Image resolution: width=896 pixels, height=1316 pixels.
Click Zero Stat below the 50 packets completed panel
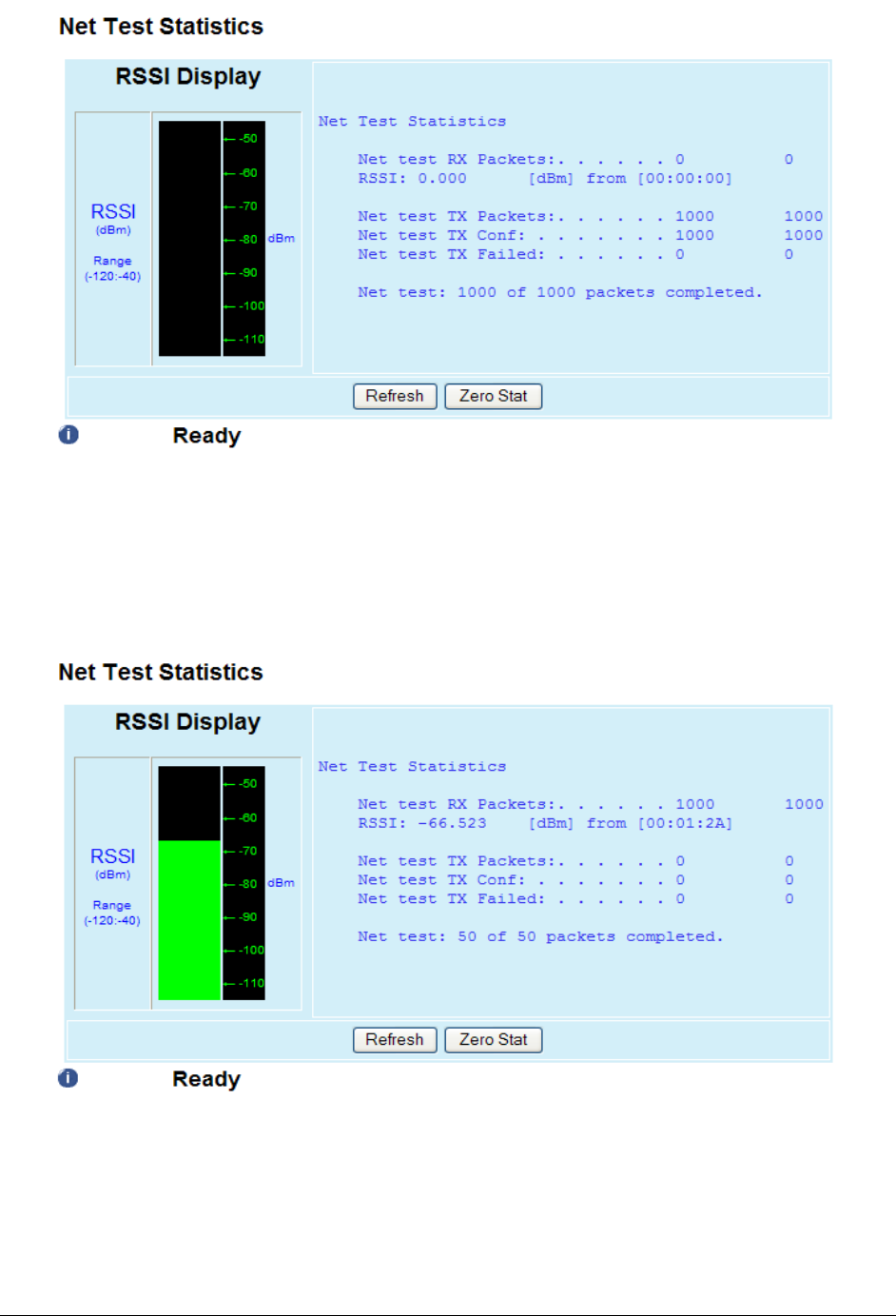coord(493,1040)
